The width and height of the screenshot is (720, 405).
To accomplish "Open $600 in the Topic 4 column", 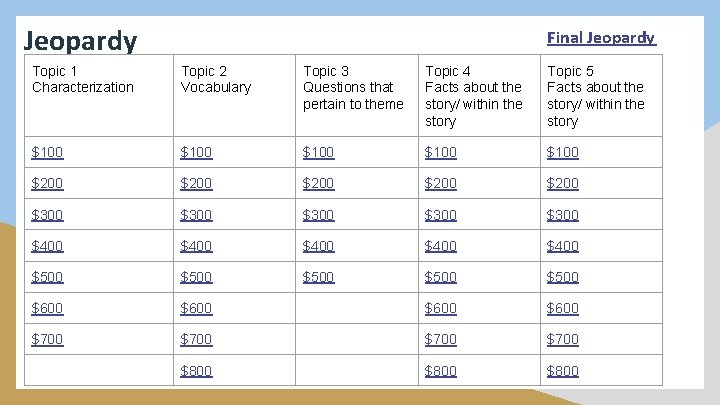I will [440, 308].
